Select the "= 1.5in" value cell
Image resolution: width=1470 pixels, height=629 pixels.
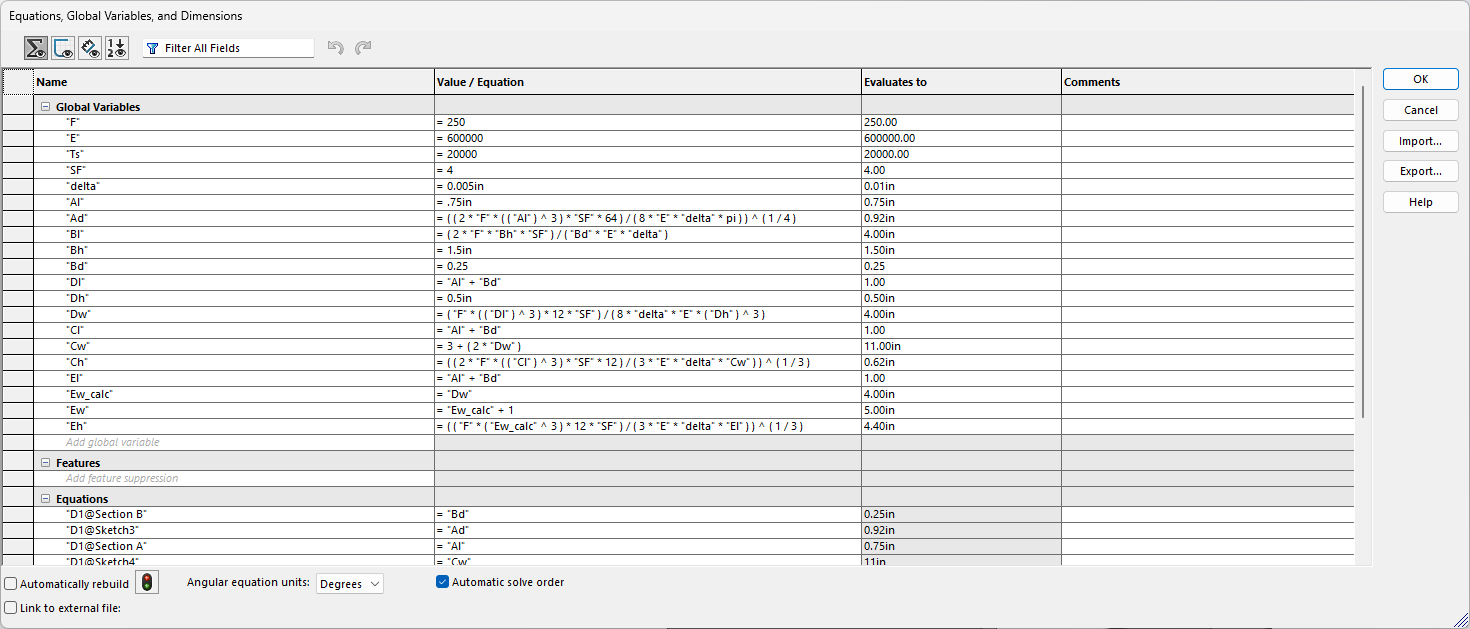pyautogui.click(x=647, y=250)
